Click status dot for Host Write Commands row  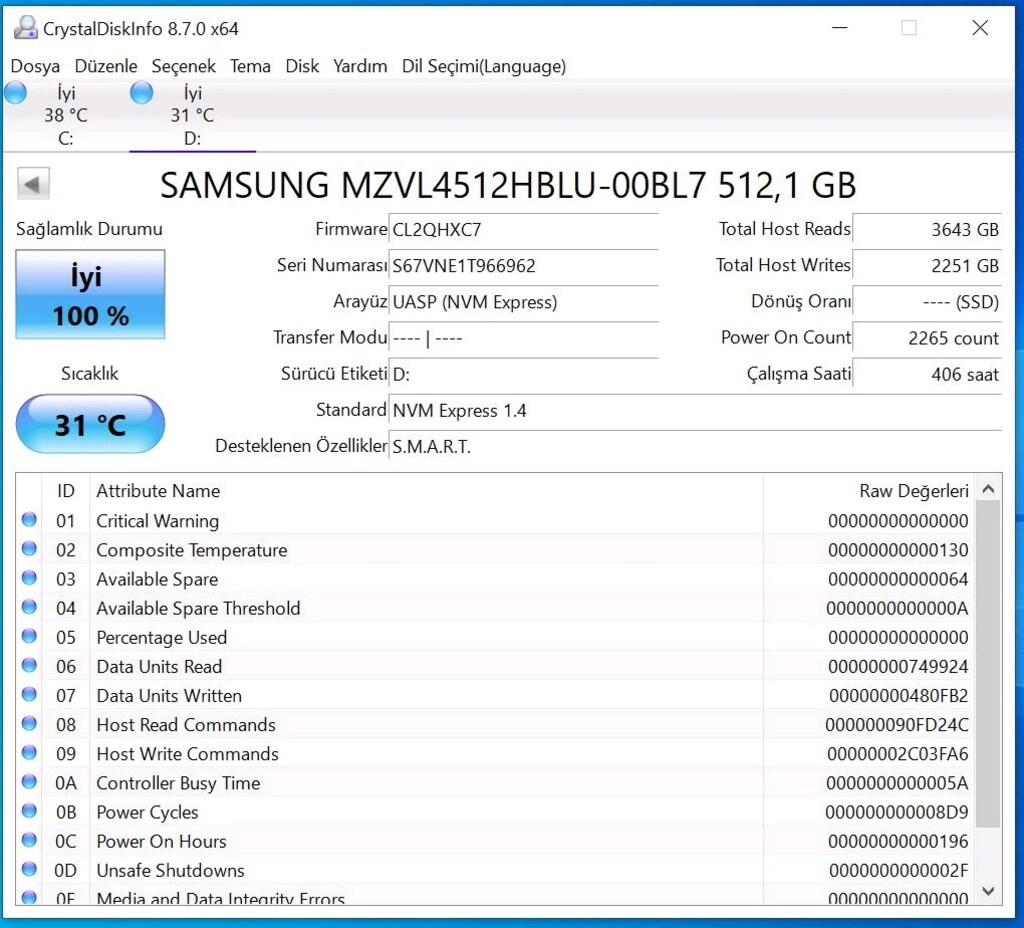point(29,752)
